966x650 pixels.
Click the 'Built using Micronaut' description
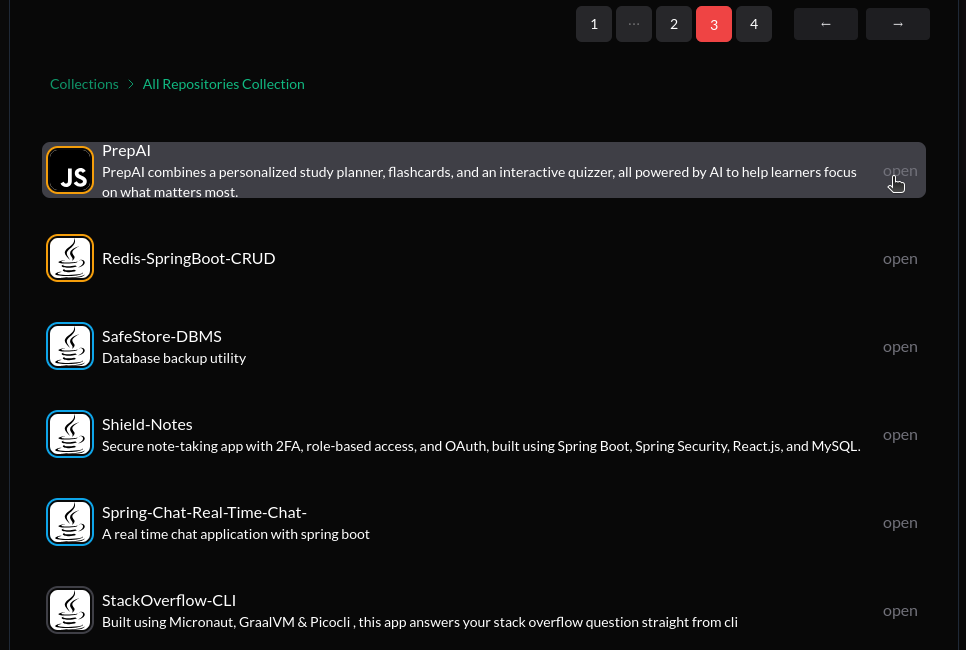click(x=420, y=622)
